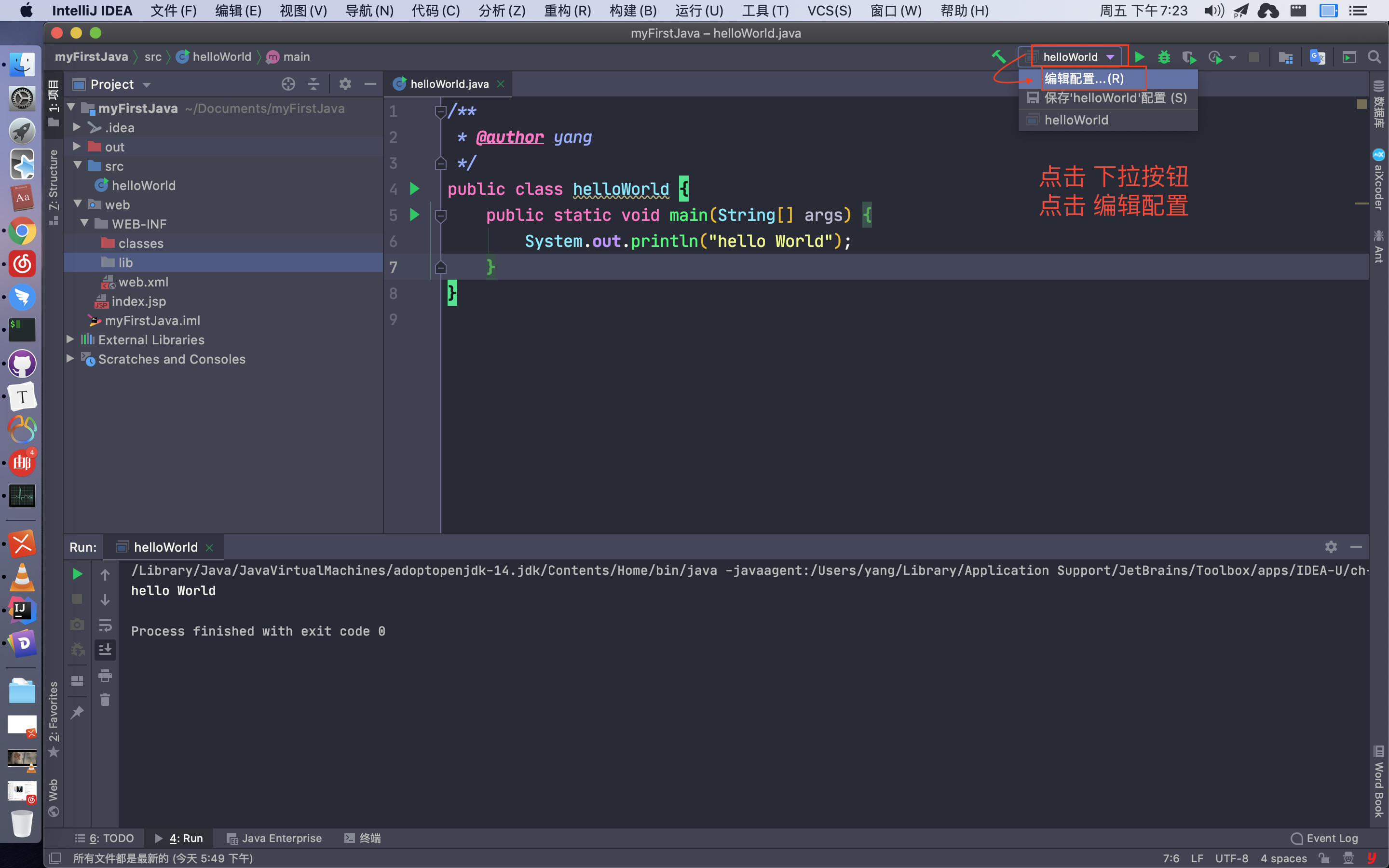Open GitHub Desktop from the Dock
Viewport: 1389px width, 868px height.
22,364
